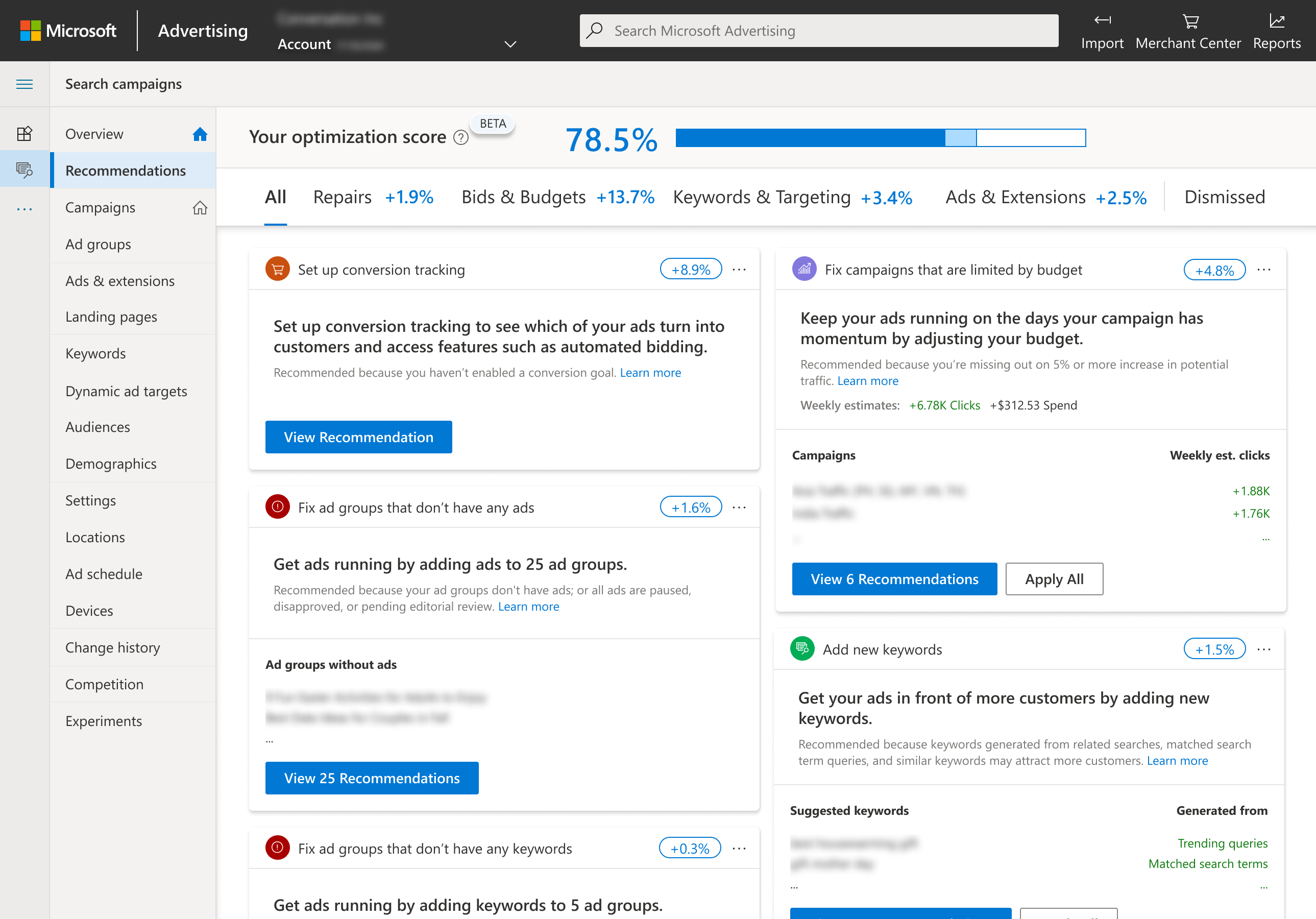Click the optimization score help icon
The height and width of the screenshot is (919, 1316).
pos(461,137)
